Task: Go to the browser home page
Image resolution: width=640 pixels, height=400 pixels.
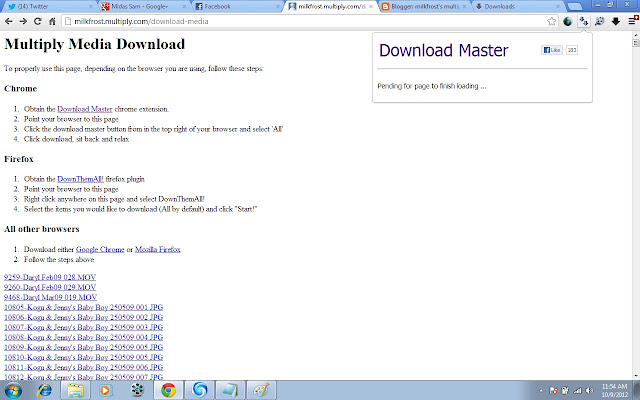Action: click(x=52, y=21)
